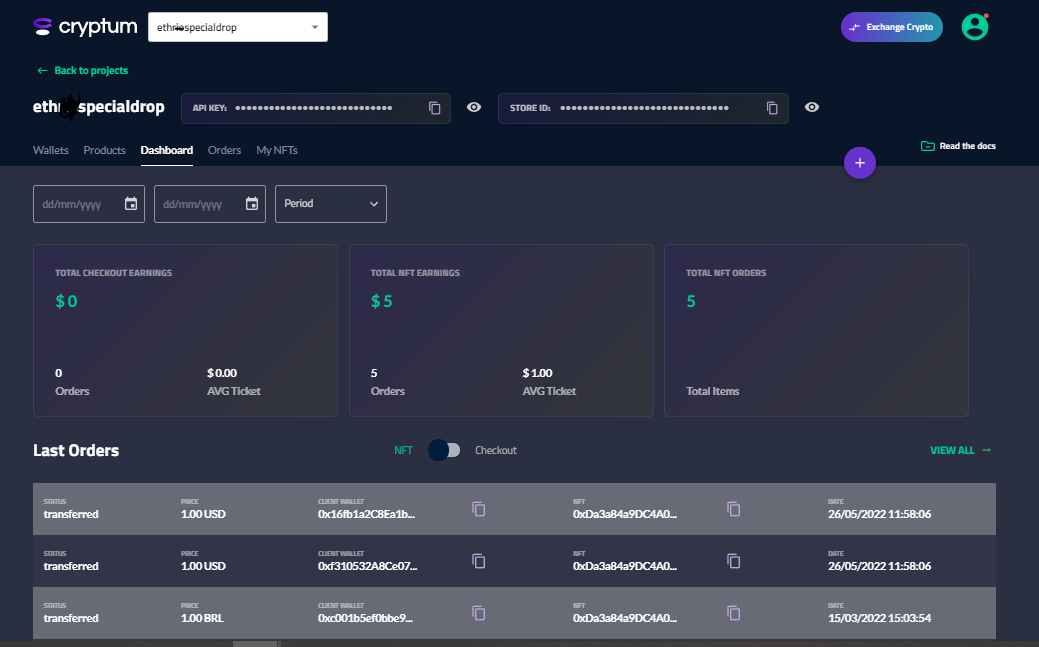Image resolution: width=1039 pixels, height=647 pixels.
Task: Open the project selector dropdown
Action: click(x=238, y=27)
